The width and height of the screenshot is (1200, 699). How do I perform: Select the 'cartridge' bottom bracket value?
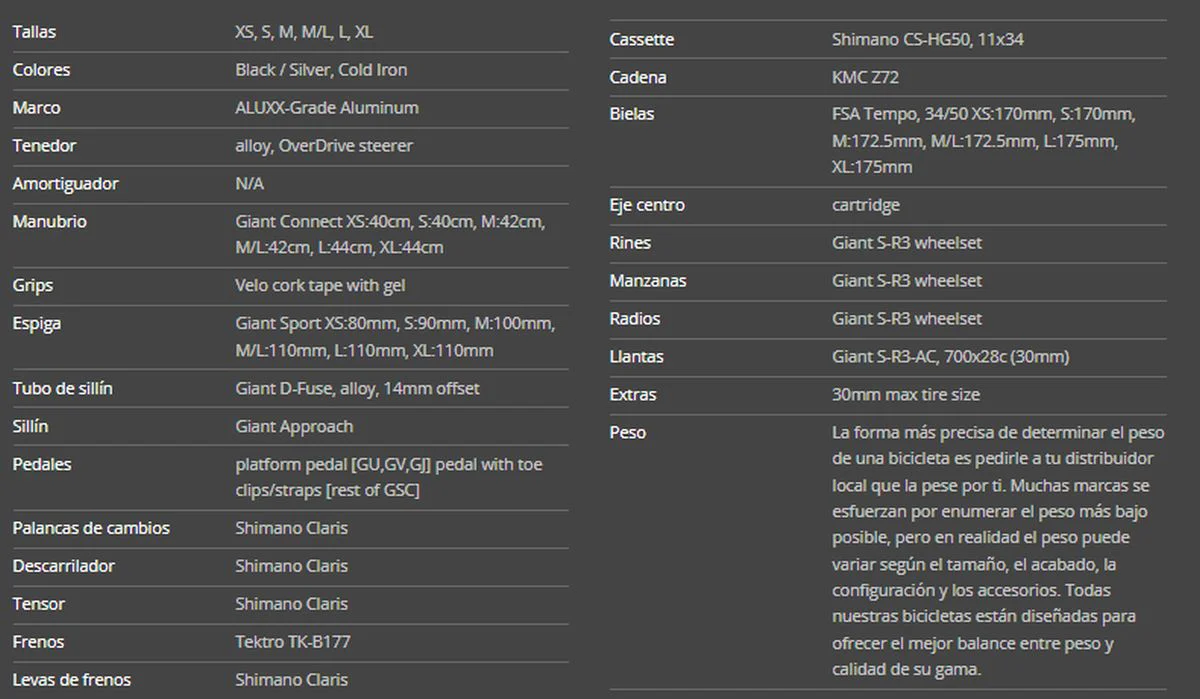[865, 205]
